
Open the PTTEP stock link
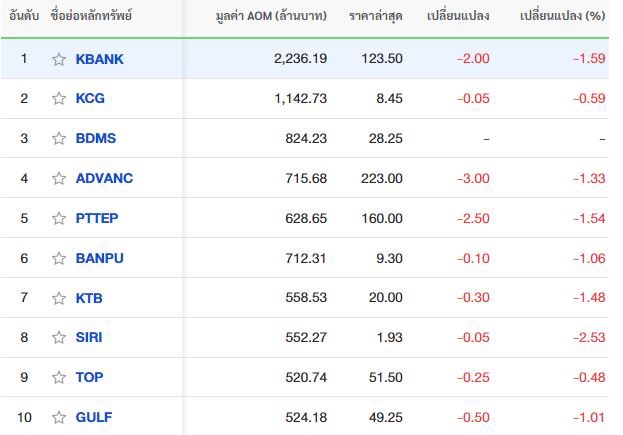[97, 218]
